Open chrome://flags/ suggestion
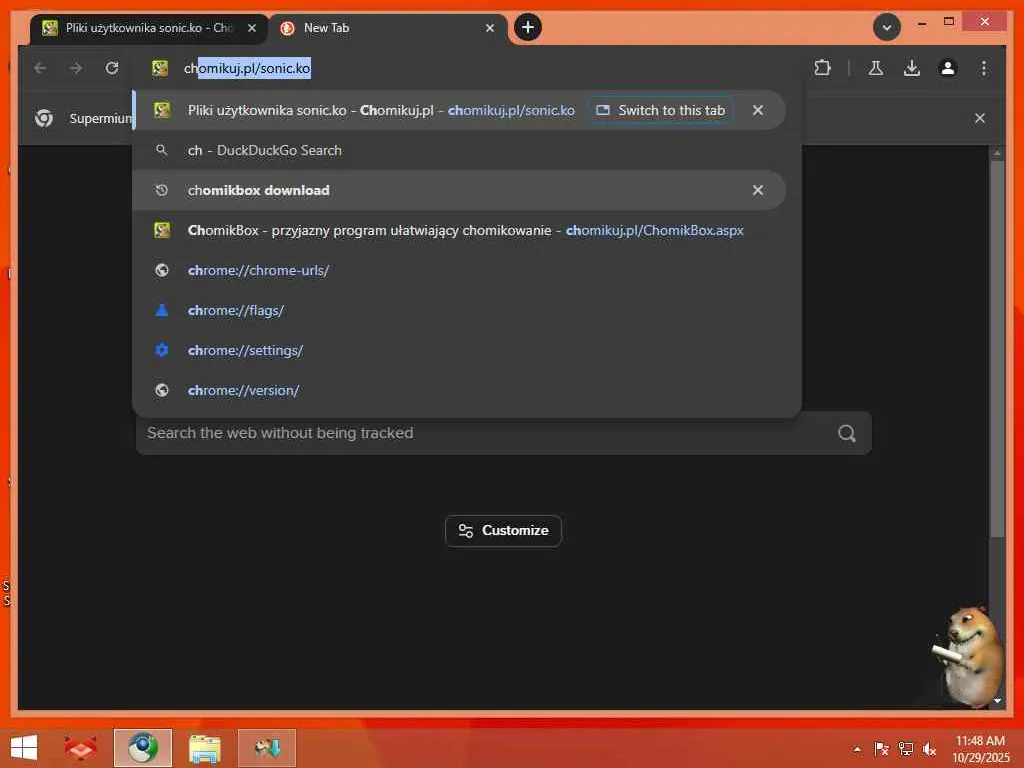 tap(458, 310)
